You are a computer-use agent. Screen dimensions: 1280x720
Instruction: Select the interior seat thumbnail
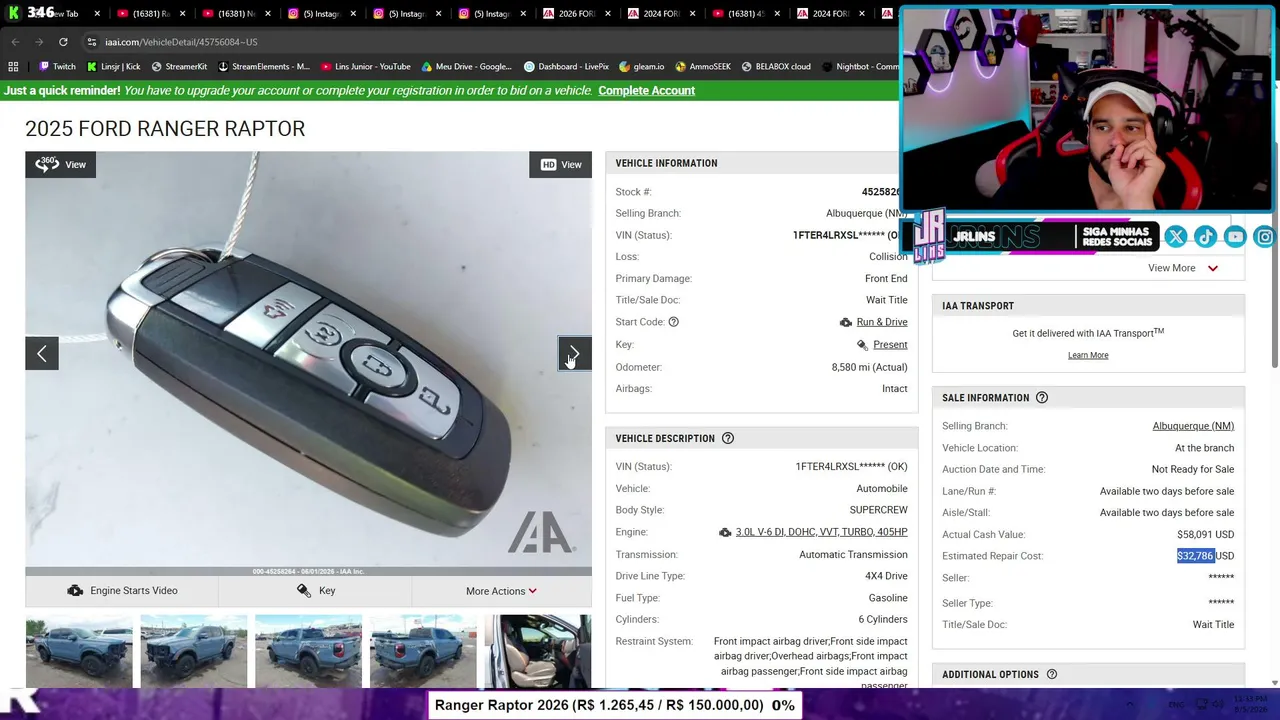(538, 651)
